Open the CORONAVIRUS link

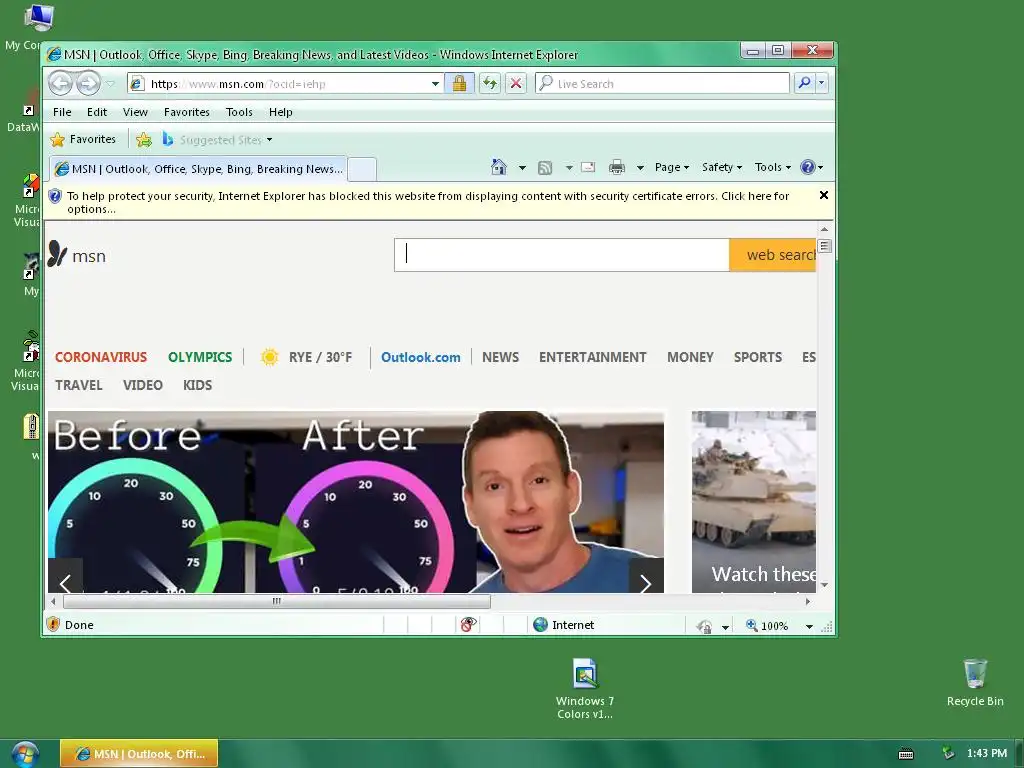coord(101,357)
